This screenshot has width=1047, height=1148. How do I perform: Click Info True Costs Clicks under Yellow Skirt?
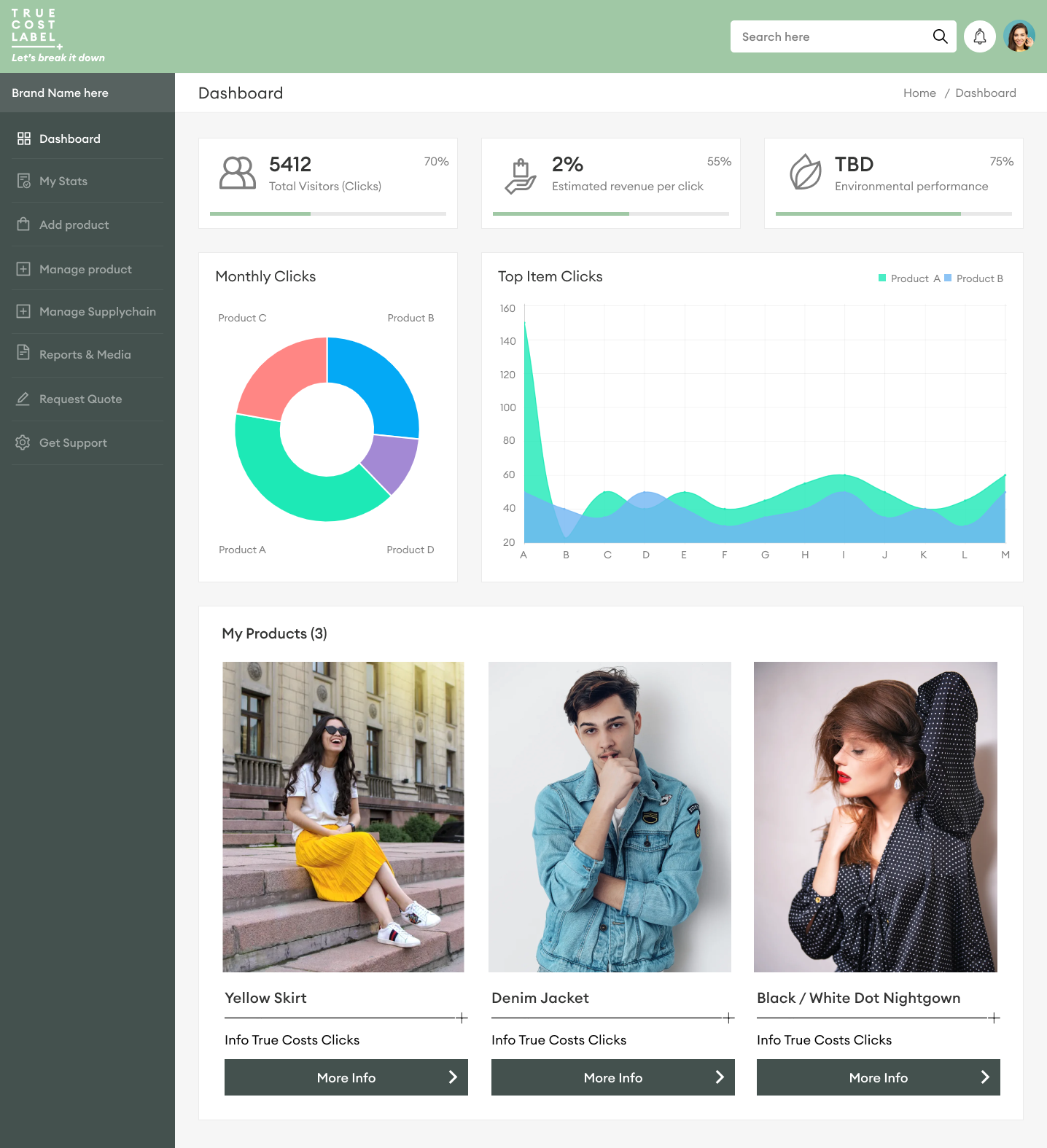(x=292, y=1040)
